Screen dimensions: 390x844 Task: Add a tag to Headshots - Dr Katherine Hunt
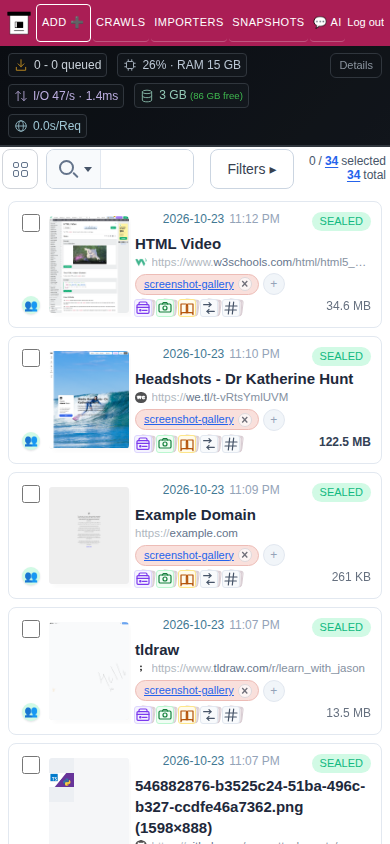(274, 420)
